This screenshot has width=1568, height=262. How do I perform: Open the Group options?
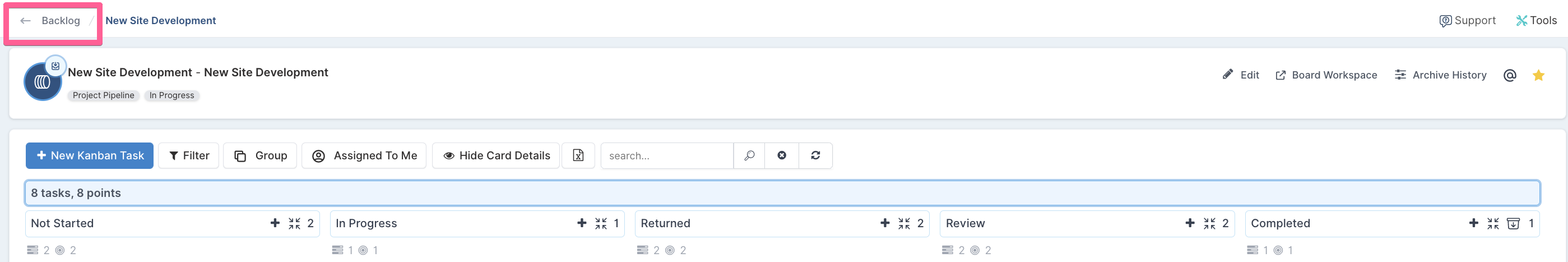[x=260, y=155]
